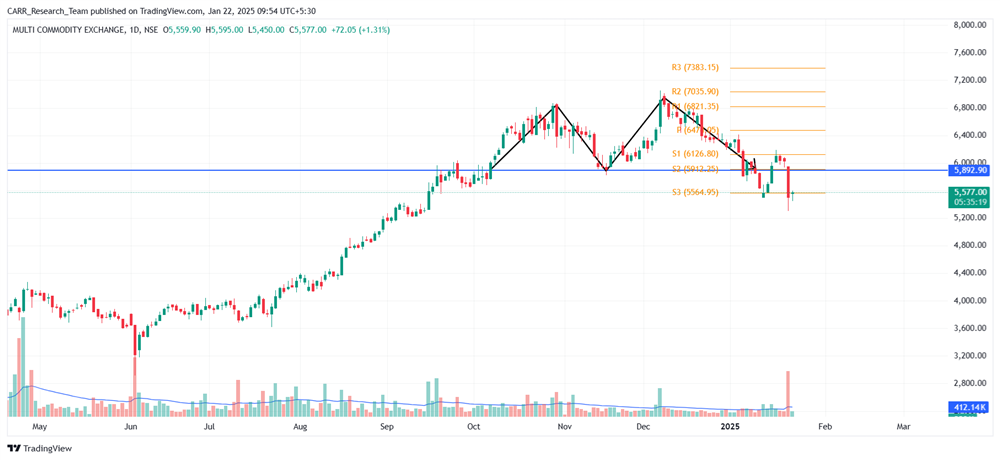Click the Sep label on time axis

tap(386, 426)
